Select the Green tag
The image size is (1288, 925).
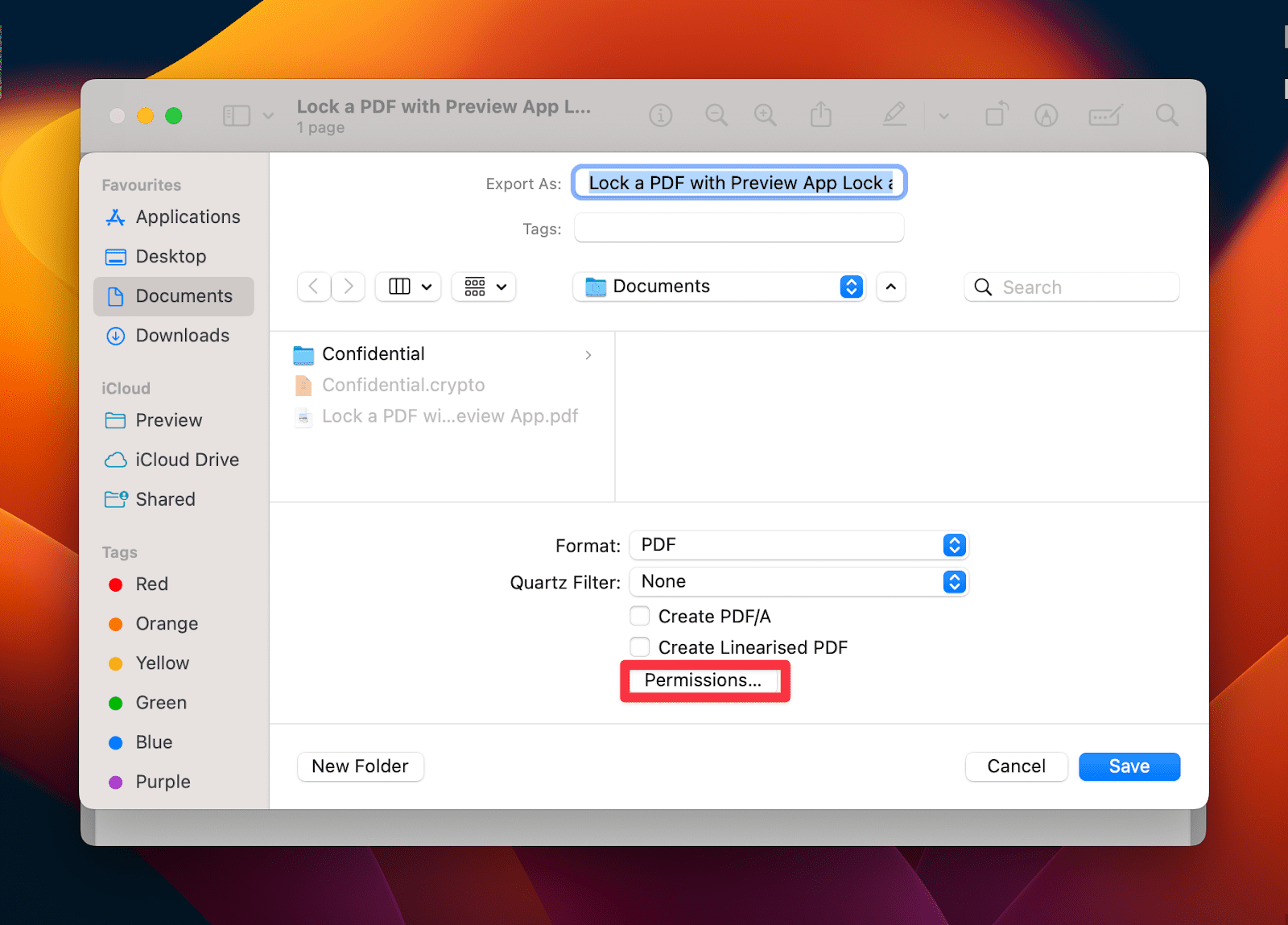[x=174, y=703]
